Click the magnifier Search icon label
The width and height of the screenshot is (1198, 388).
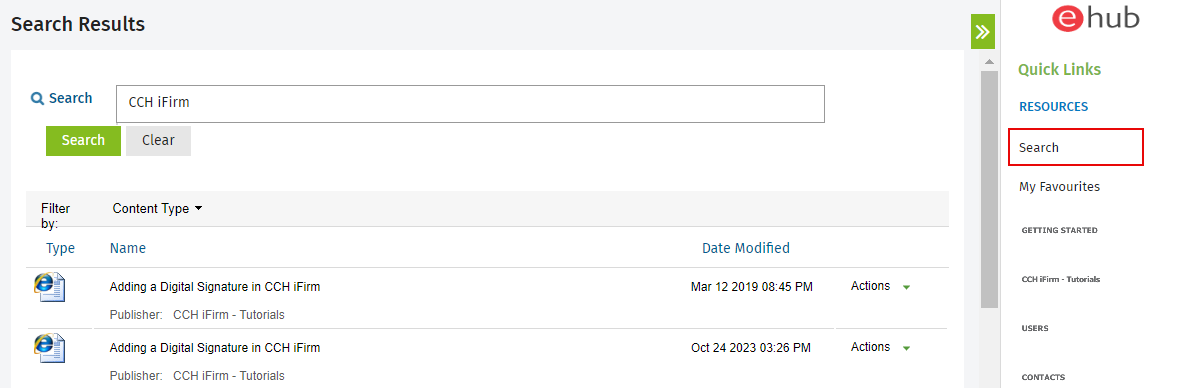pyautogui.click(x=61, y=98)
